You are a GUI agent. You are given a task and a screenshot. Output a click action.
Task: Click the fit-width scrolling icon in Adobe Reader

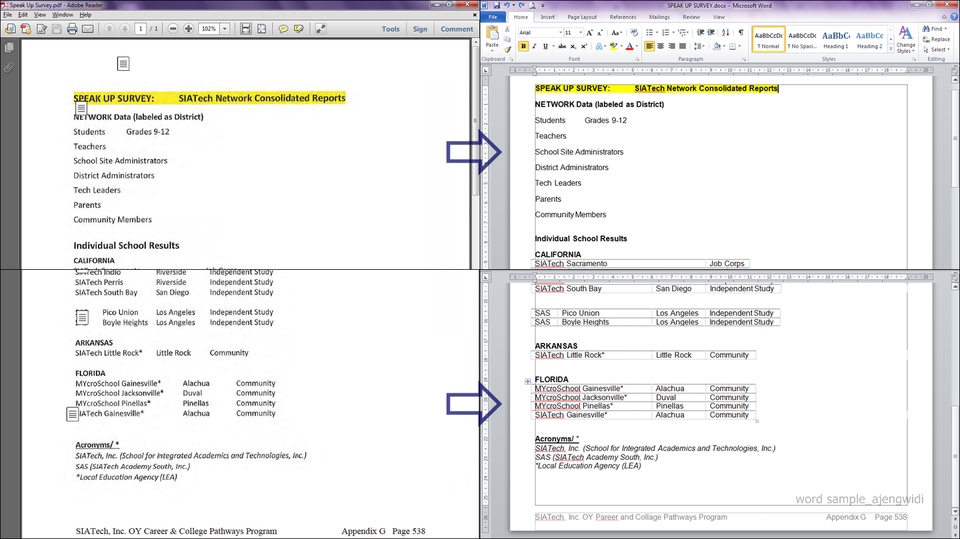[246, 29]
